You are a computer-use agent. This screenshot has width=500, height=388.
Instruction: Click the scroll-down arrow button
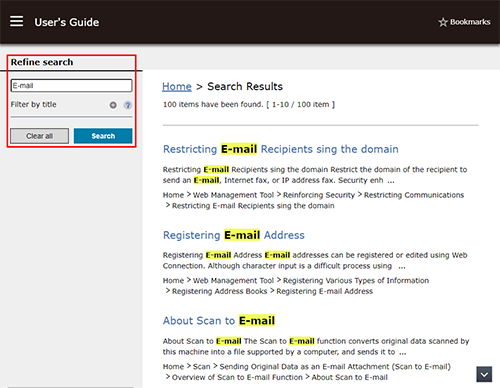click(484, 374)
